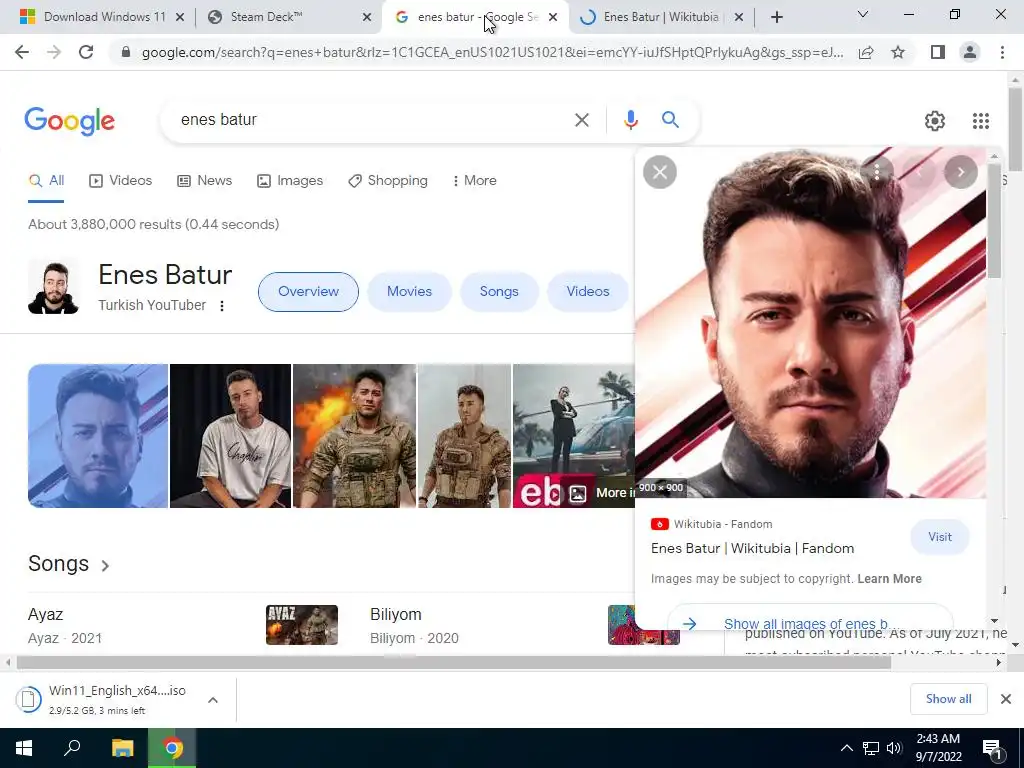
Task: Select the News search filter
Action: [204, 180]
